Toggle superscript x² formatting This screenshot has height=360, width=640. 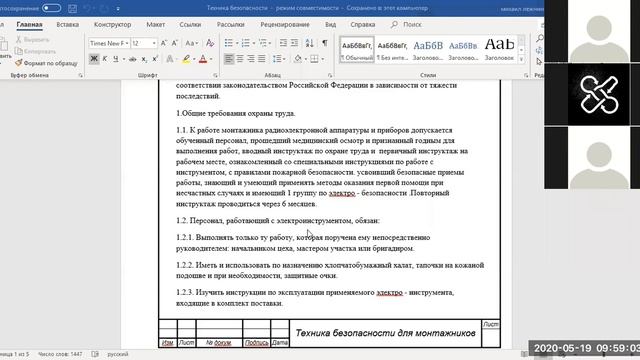tap(155, 59)
